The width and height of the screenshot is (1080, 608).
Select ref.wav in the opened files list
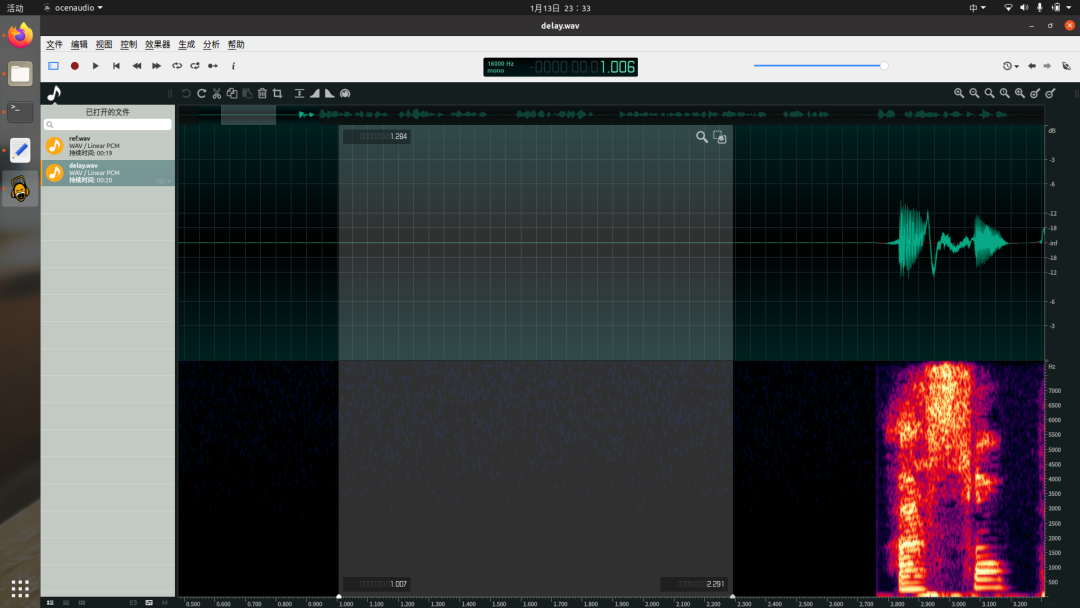coord(107,146)
